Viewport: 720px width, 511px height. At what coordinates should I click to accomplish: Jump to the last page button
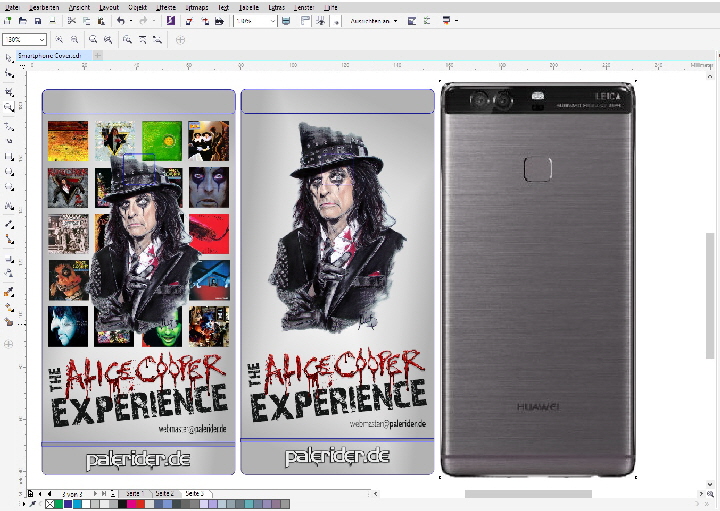click(x=104, y=494)
